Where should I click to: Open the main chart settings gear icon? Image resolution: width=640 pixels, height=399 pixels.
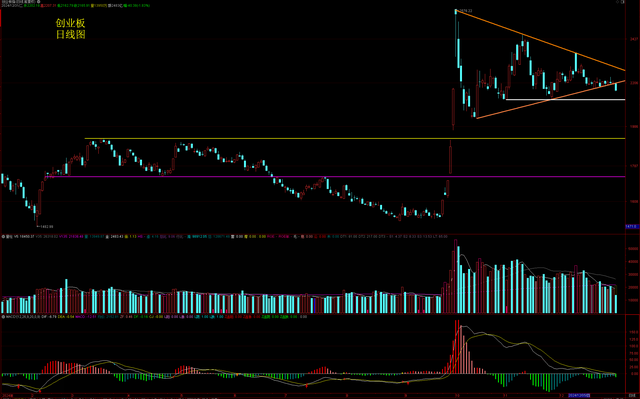tap(39, 2)
